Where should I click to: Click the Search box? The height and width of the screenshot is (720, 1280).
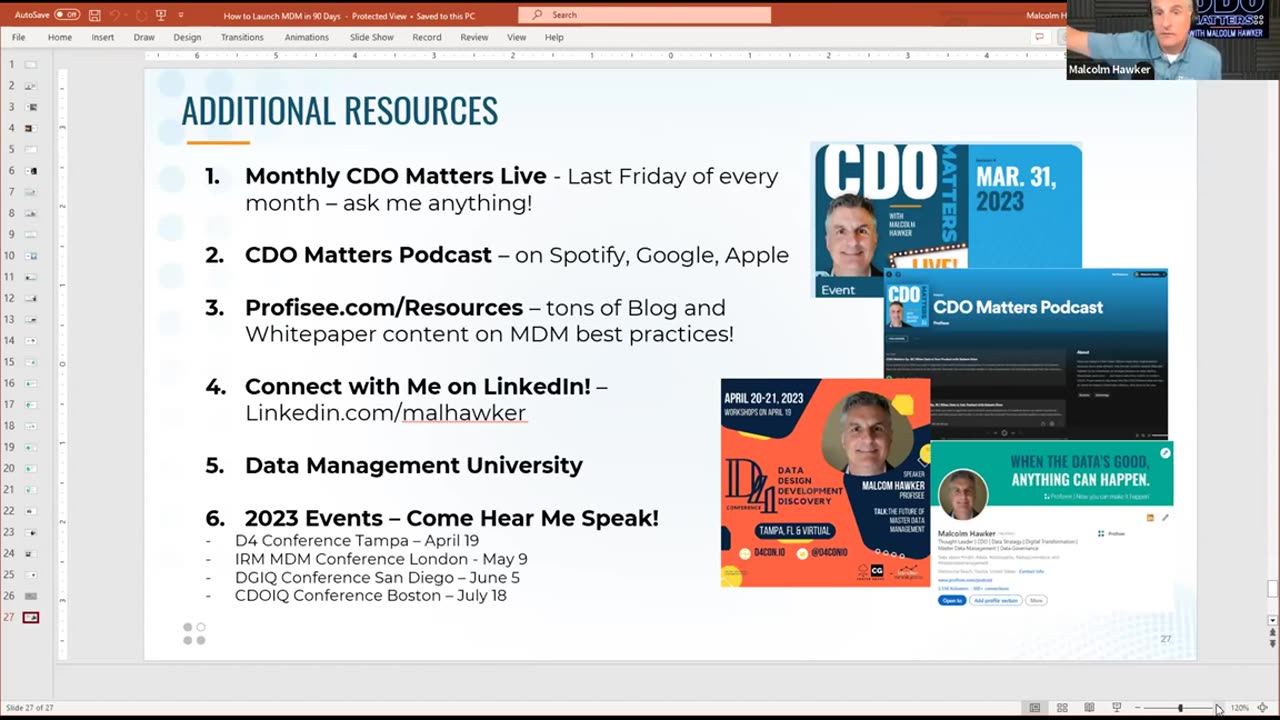pyautogui.click(x=644, y=15)
